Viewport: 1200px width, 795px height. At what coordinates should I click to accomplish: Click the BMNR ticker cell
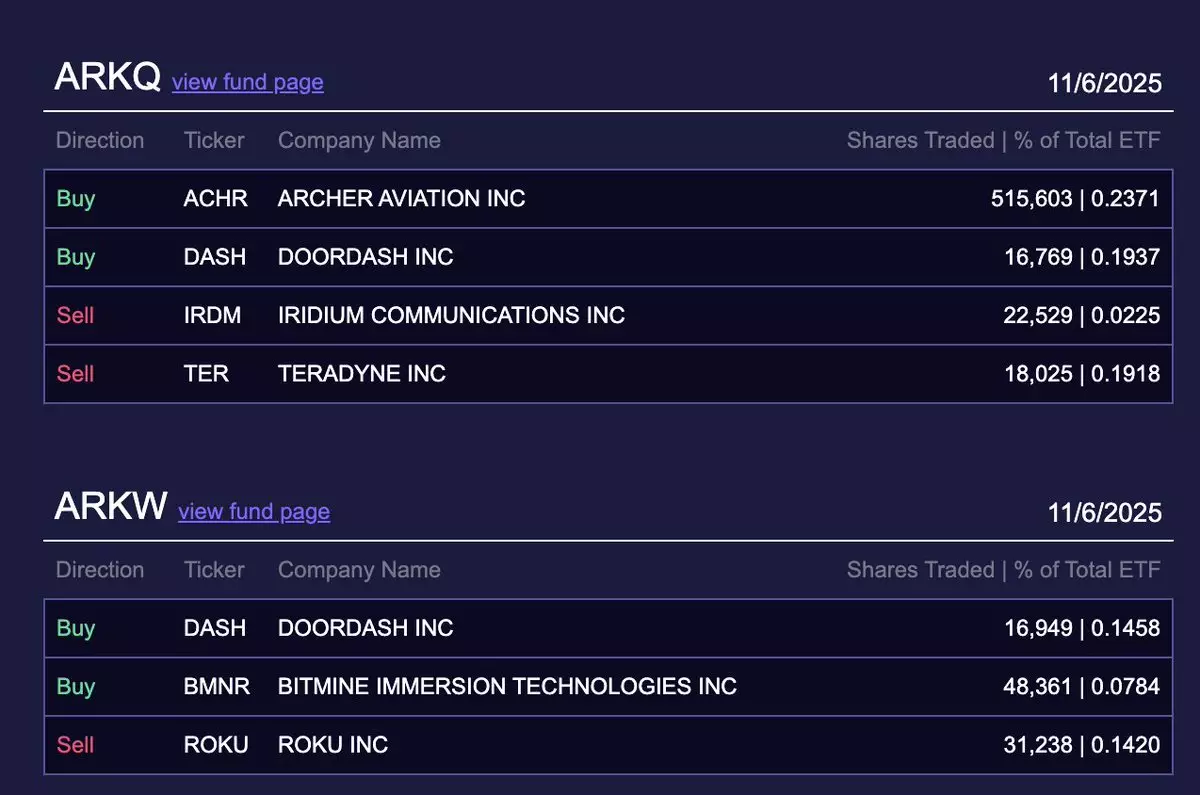(217, 687)
